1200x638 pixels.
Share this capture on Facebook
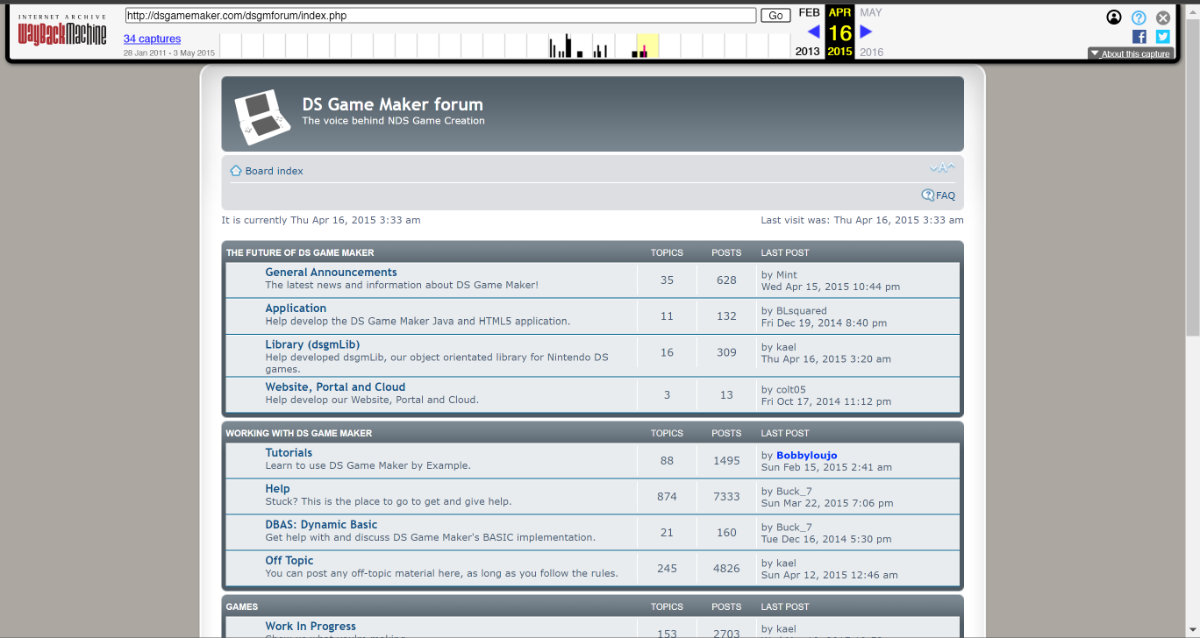tap(1139, 36)
